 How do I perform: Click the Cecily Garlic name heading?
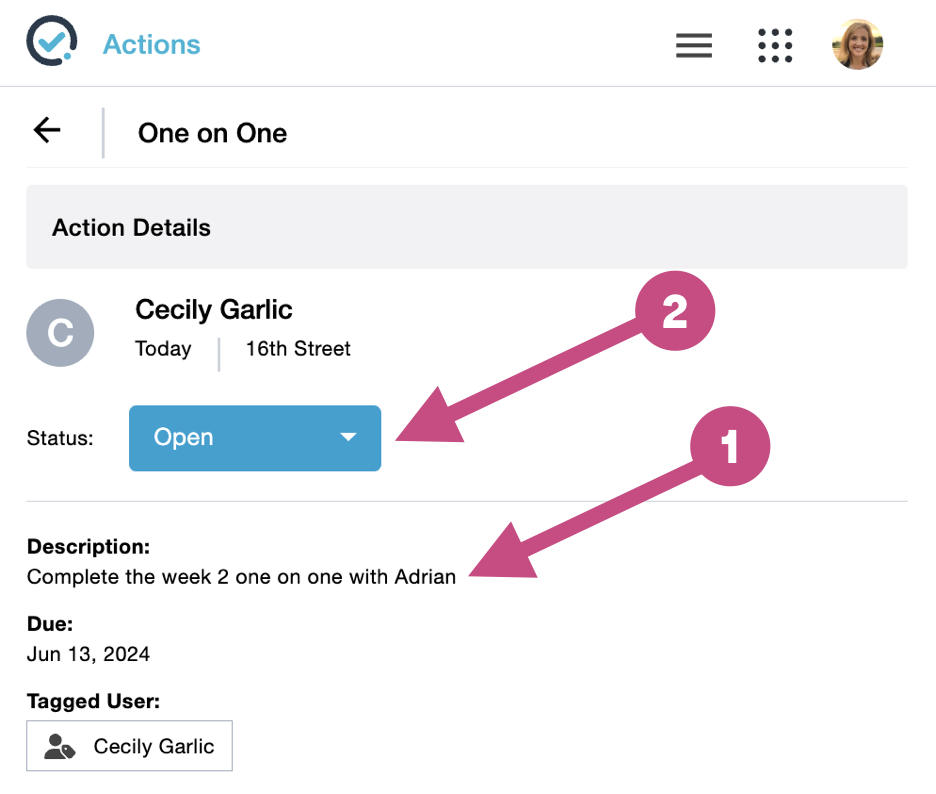[213, 309]
